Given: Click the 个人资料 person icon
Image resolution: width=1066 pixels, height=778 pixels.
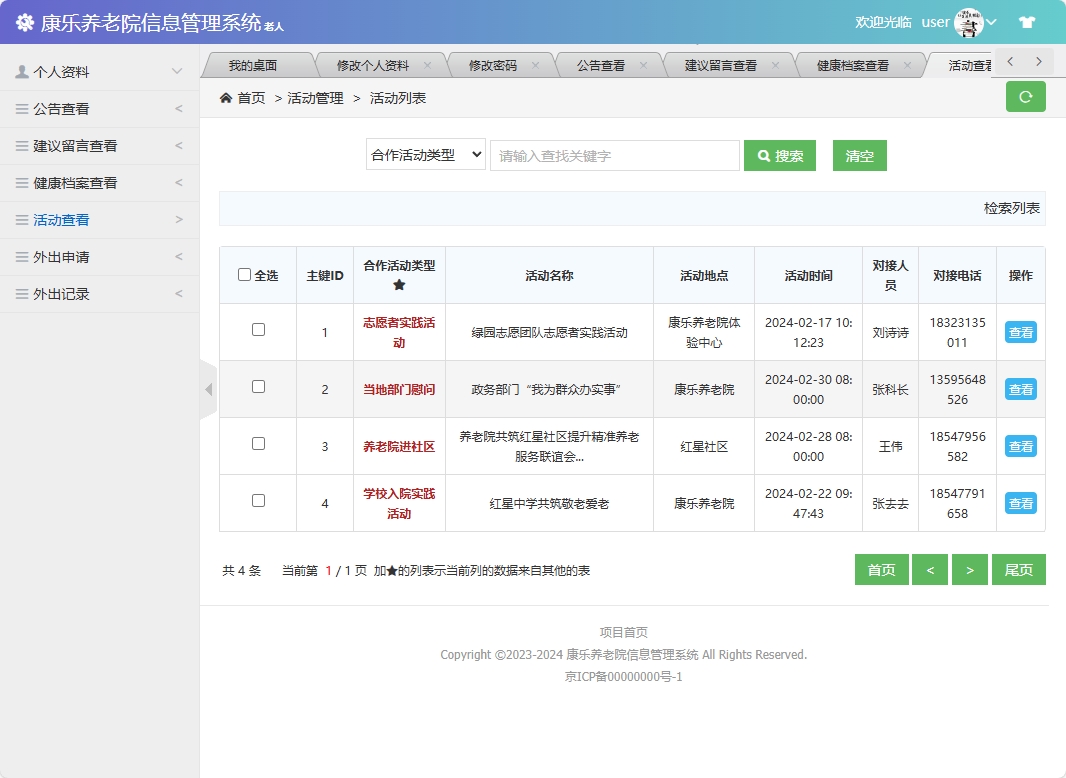Looking at the screenshot, I should pos(23,71).
